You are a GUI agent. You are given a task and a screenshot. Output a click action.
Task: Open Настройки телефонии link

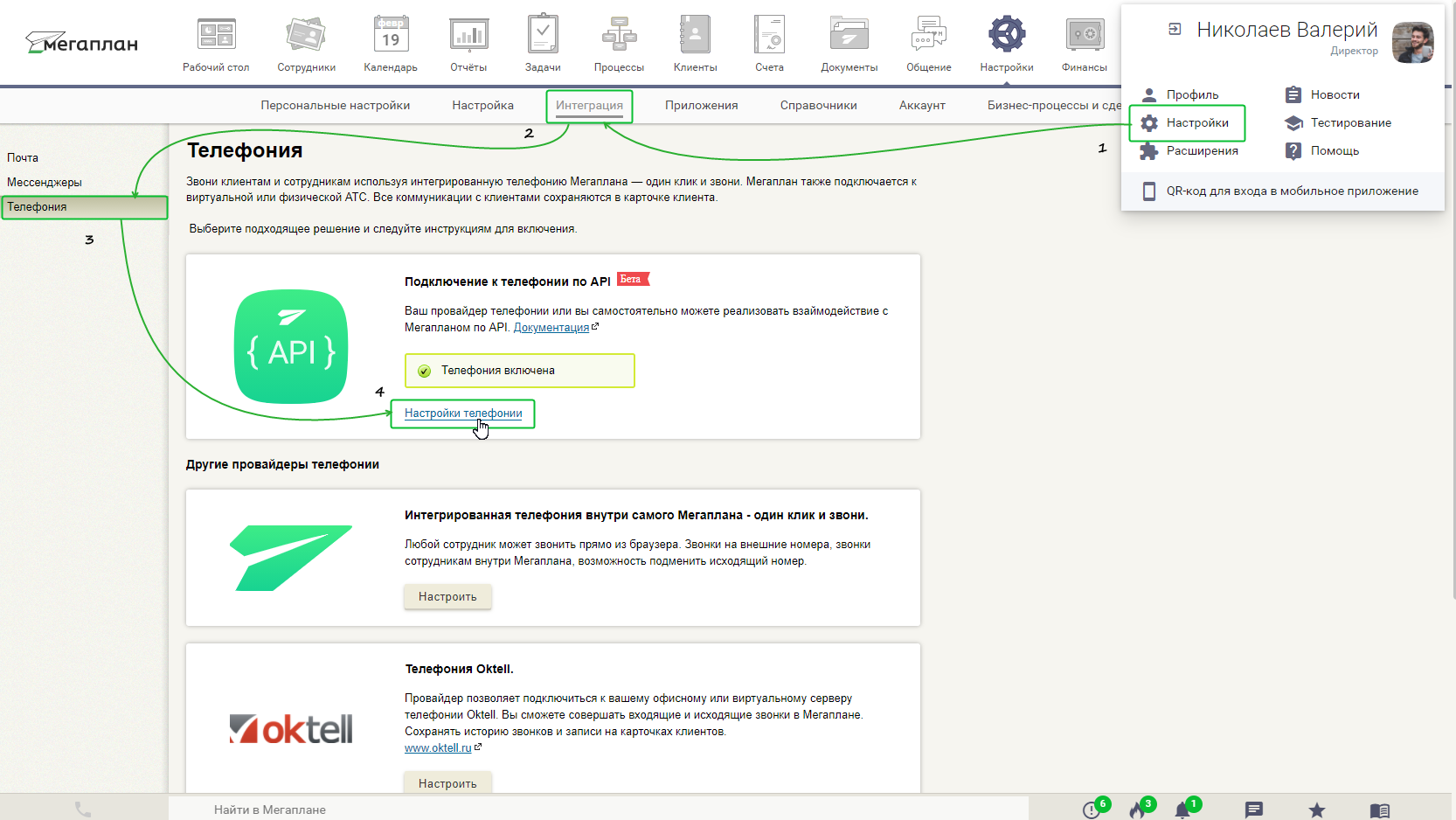pos(463,413)
